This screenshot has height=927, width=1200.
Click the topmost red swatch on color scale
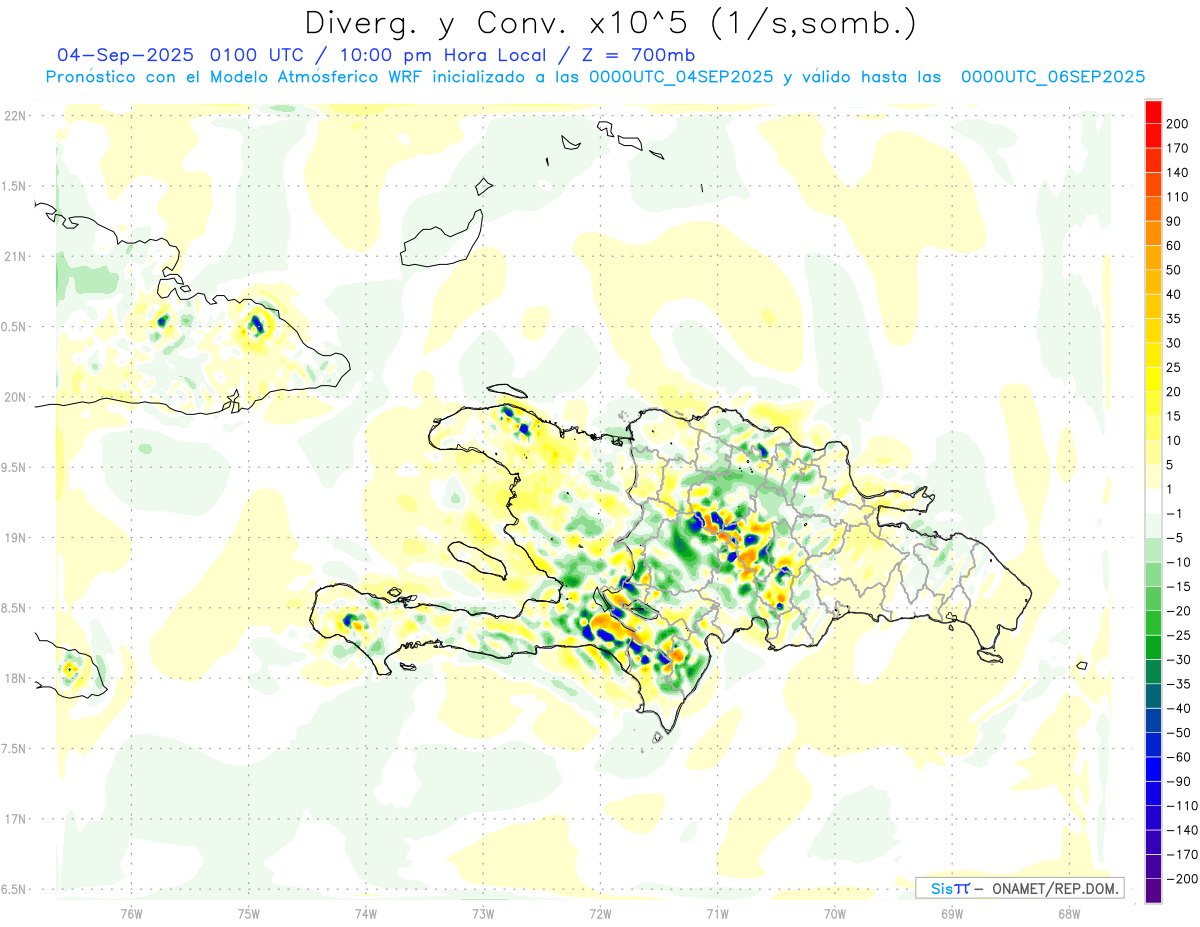click(1153, 112)
